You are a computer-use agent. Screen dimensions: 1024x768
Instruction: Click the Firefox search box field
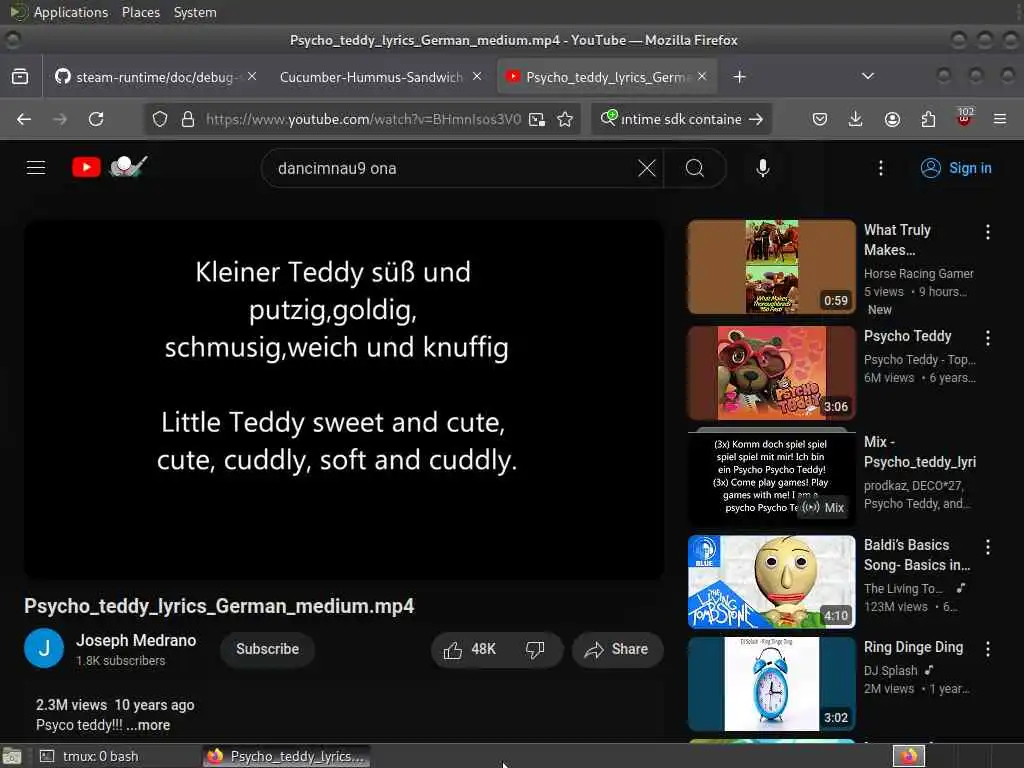pos(680,120)
